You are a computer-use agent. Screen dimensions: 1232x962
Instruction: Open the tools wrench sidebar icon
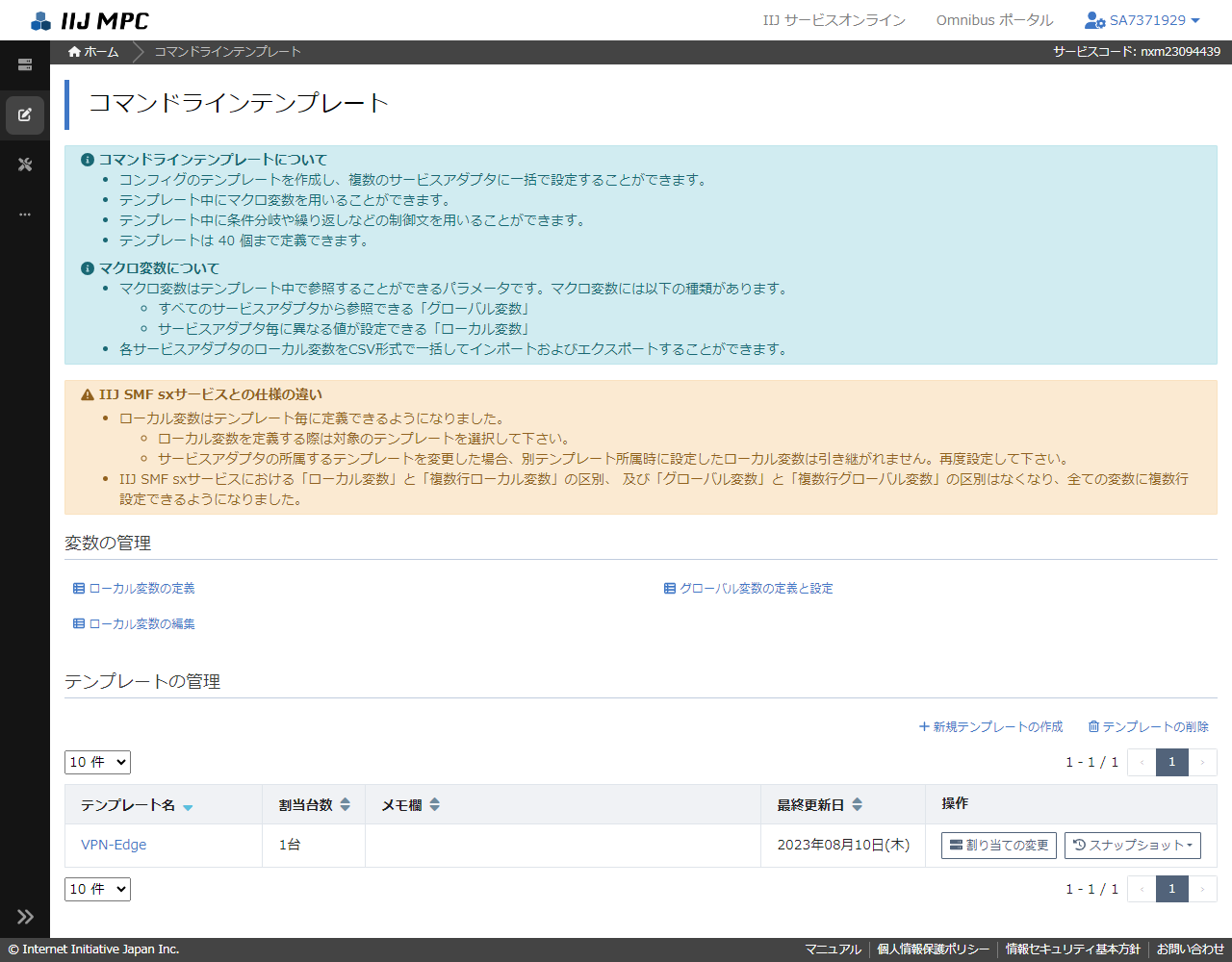click(x=25, y=165)
